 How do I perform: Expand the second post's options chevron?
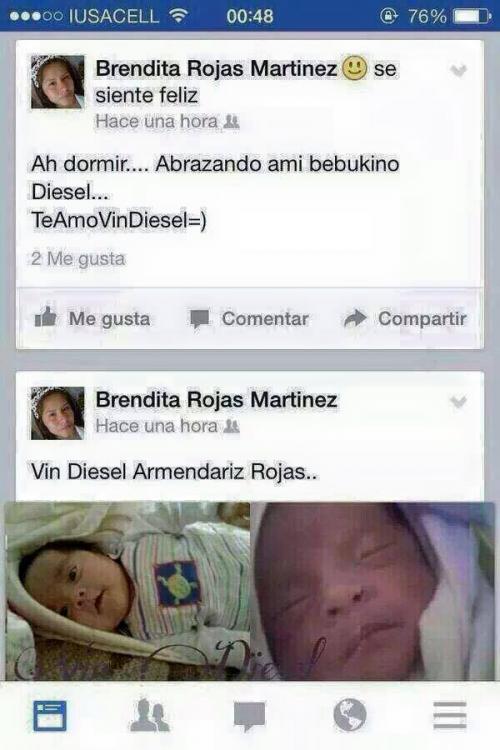pyautogui.click(x=458, y=402)
